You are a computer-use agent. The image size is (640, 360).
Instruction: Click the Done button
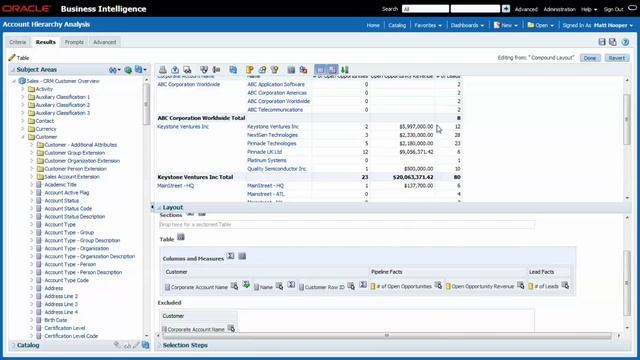[590, 58]
